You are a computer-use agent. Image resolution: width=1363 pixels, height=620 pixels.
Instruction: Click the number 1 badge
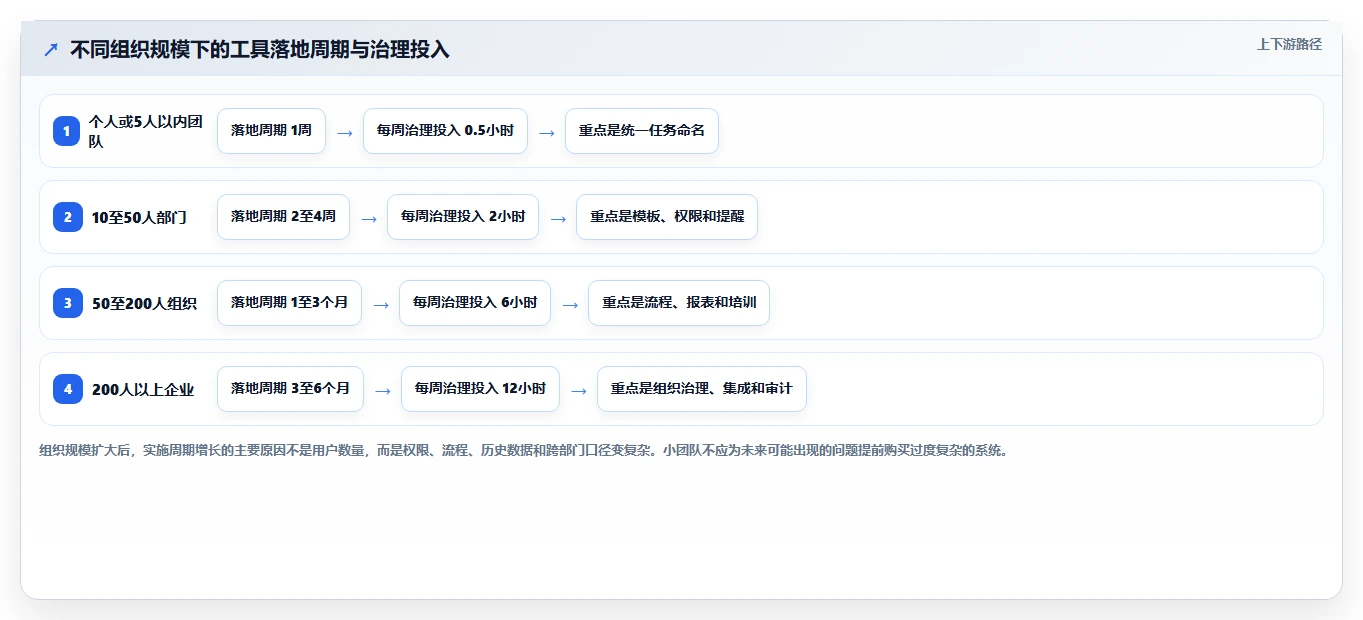point(67,131)
